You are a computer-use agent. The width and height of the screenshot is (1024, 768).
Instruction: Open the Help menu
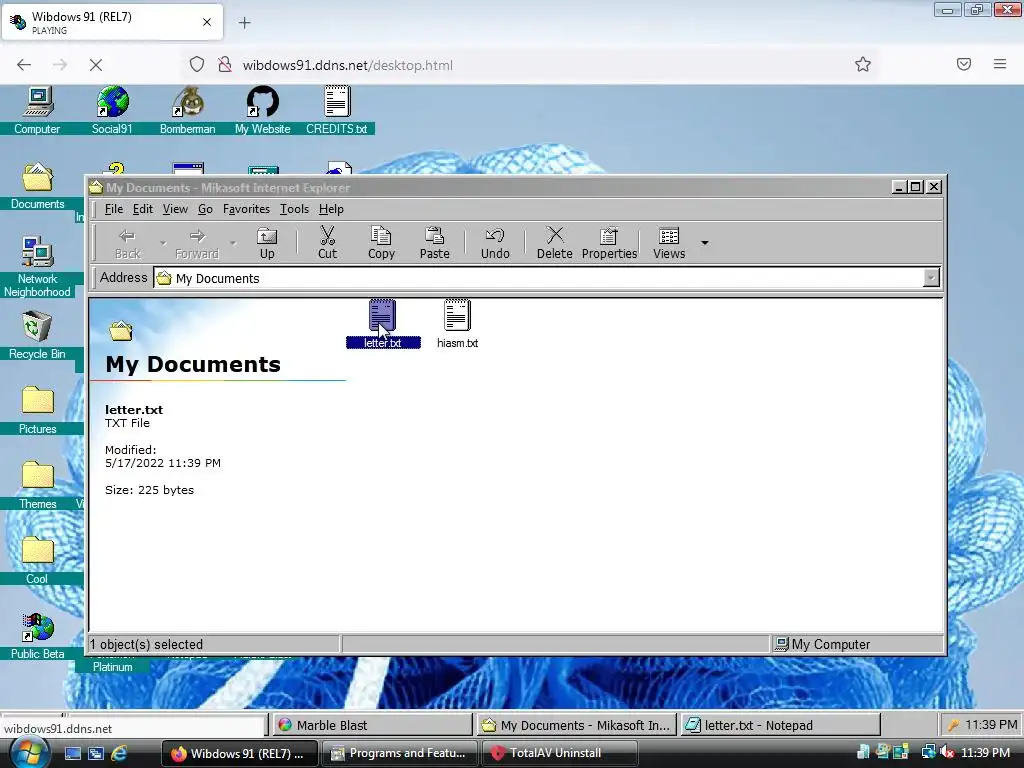coord(331,209)
